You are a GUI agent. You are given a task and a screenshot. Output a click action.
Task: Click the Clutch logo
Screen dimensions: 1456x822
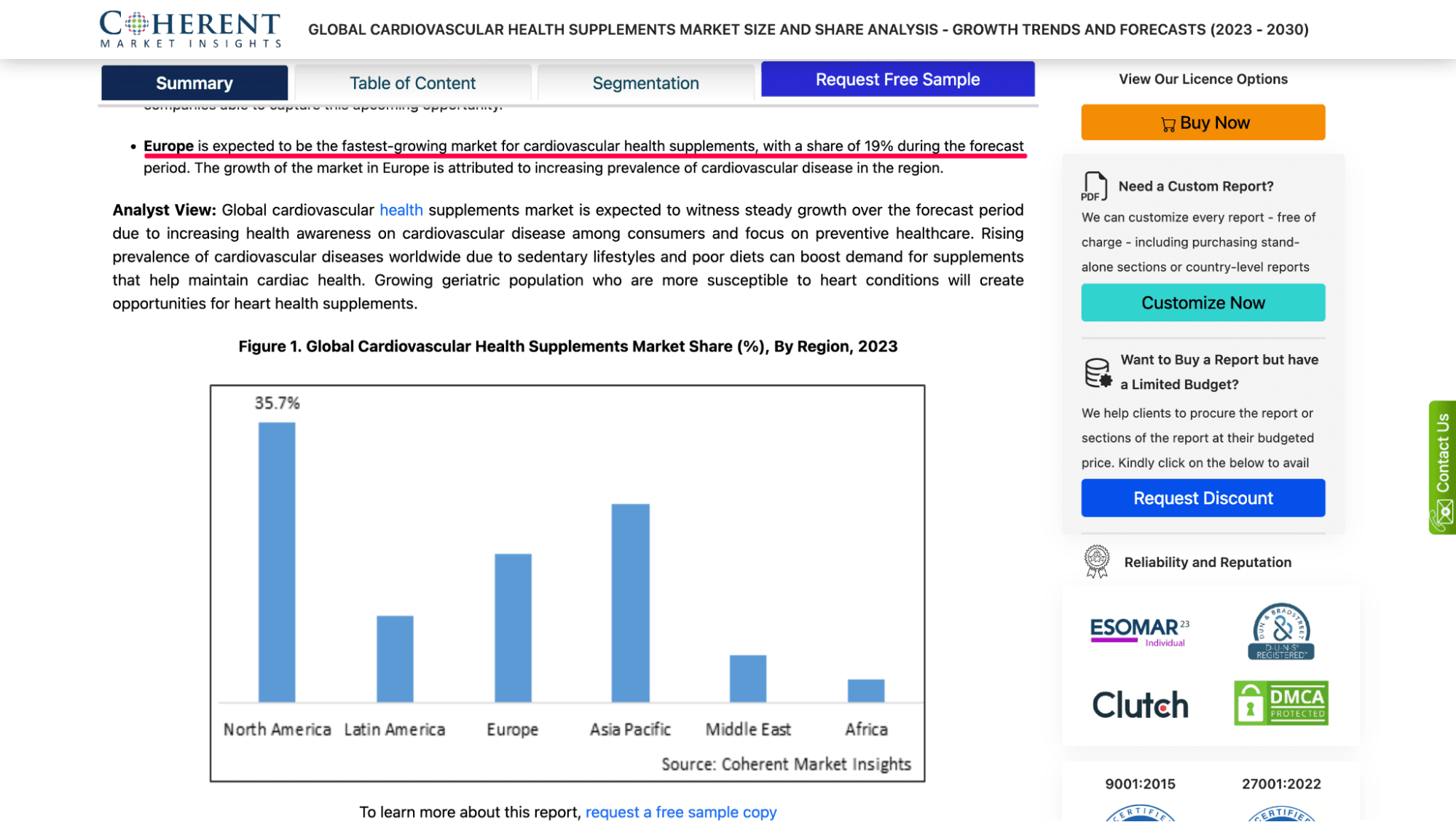tap(1140, 705)
